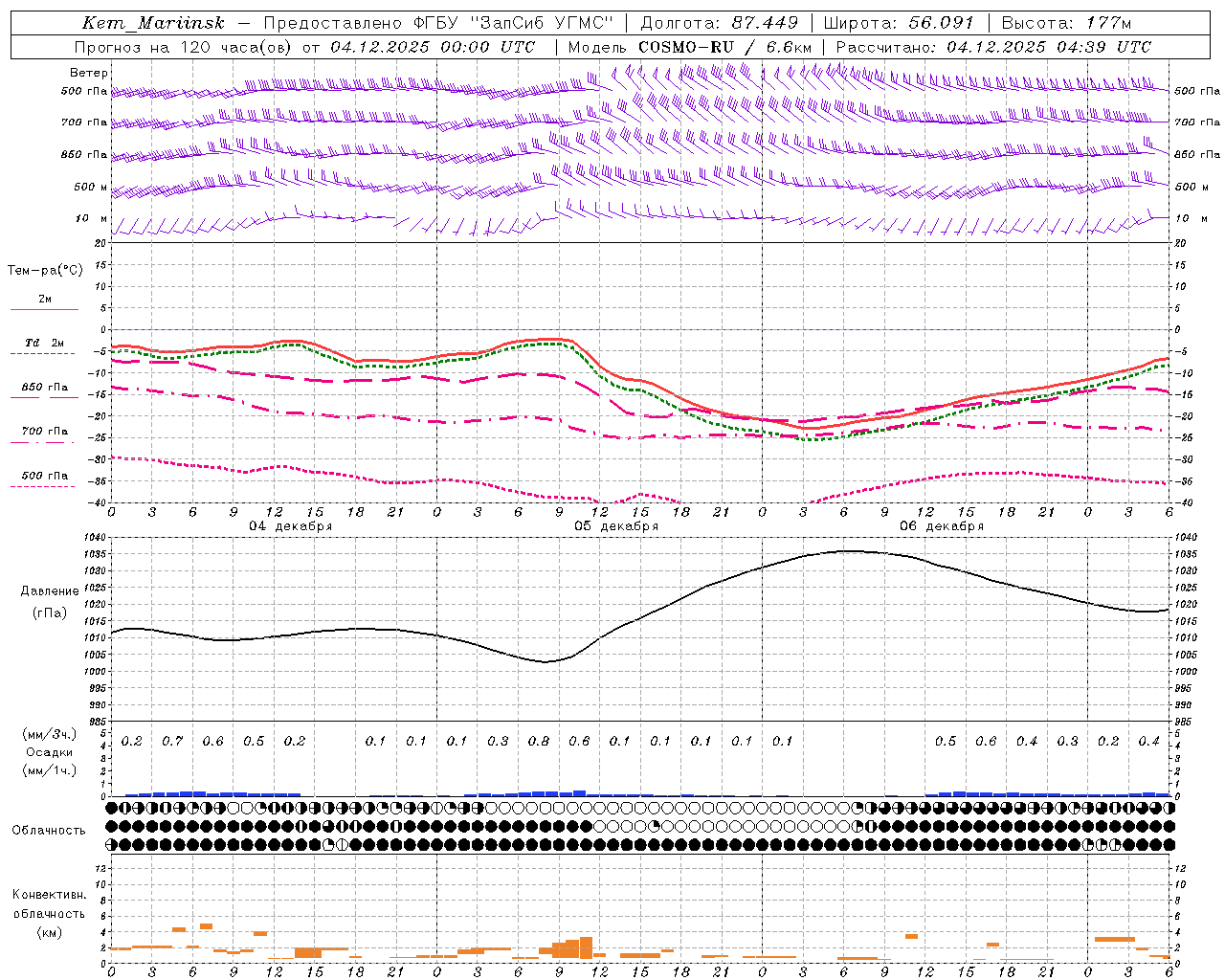Click the 'Тем-ра(°C)' temperature panel label

[x=45, y=271]
